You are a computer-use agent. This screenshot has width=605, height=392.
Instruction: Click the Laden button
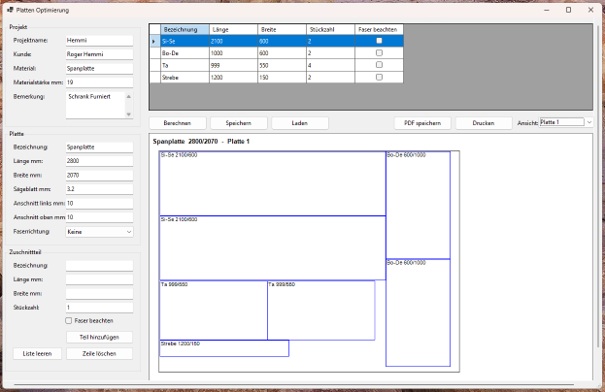point(300,123)
